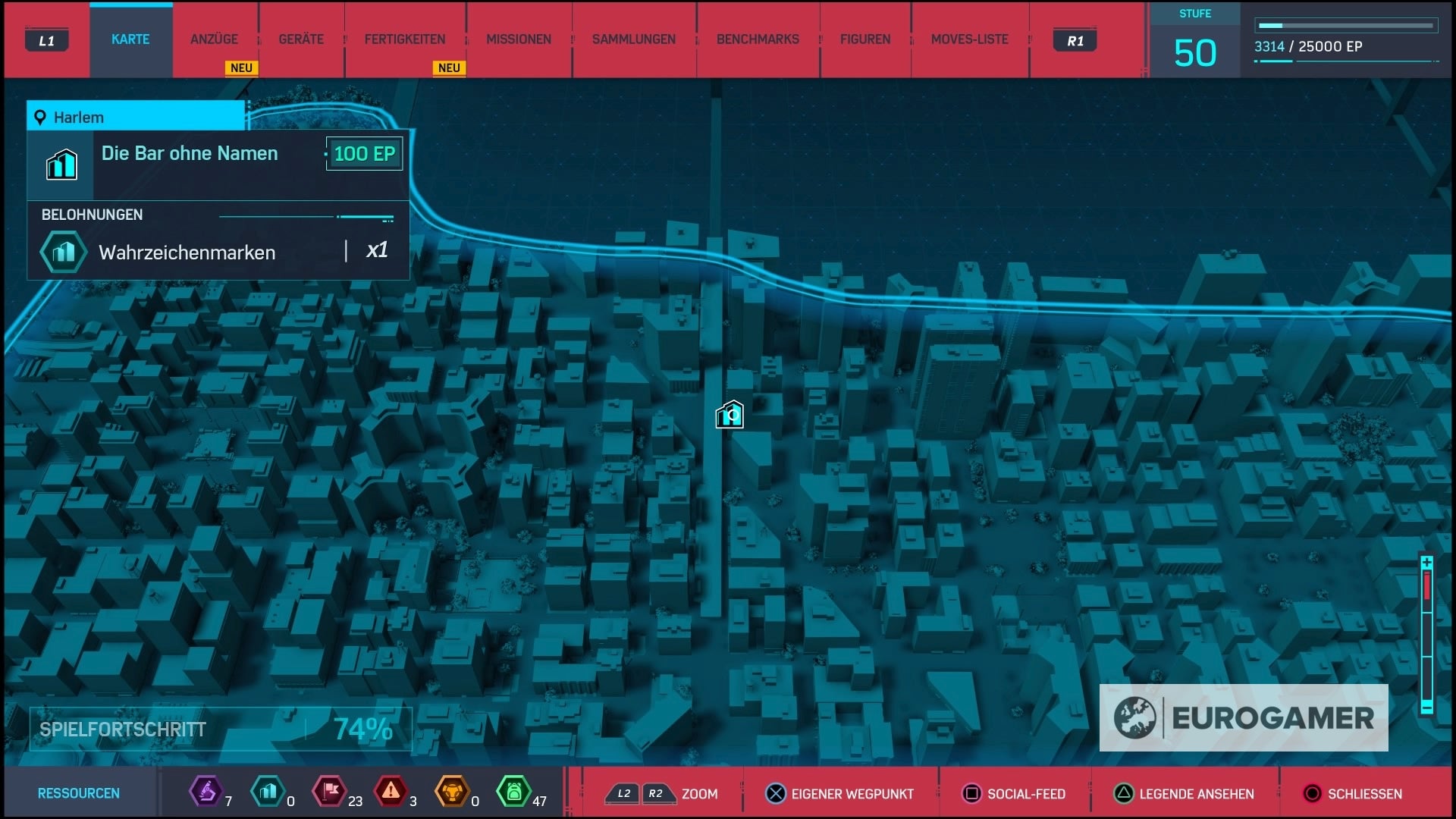The image size is (1456, 819).
Task: Open the Sammlungen tab
Action: (x=634, y=39)
